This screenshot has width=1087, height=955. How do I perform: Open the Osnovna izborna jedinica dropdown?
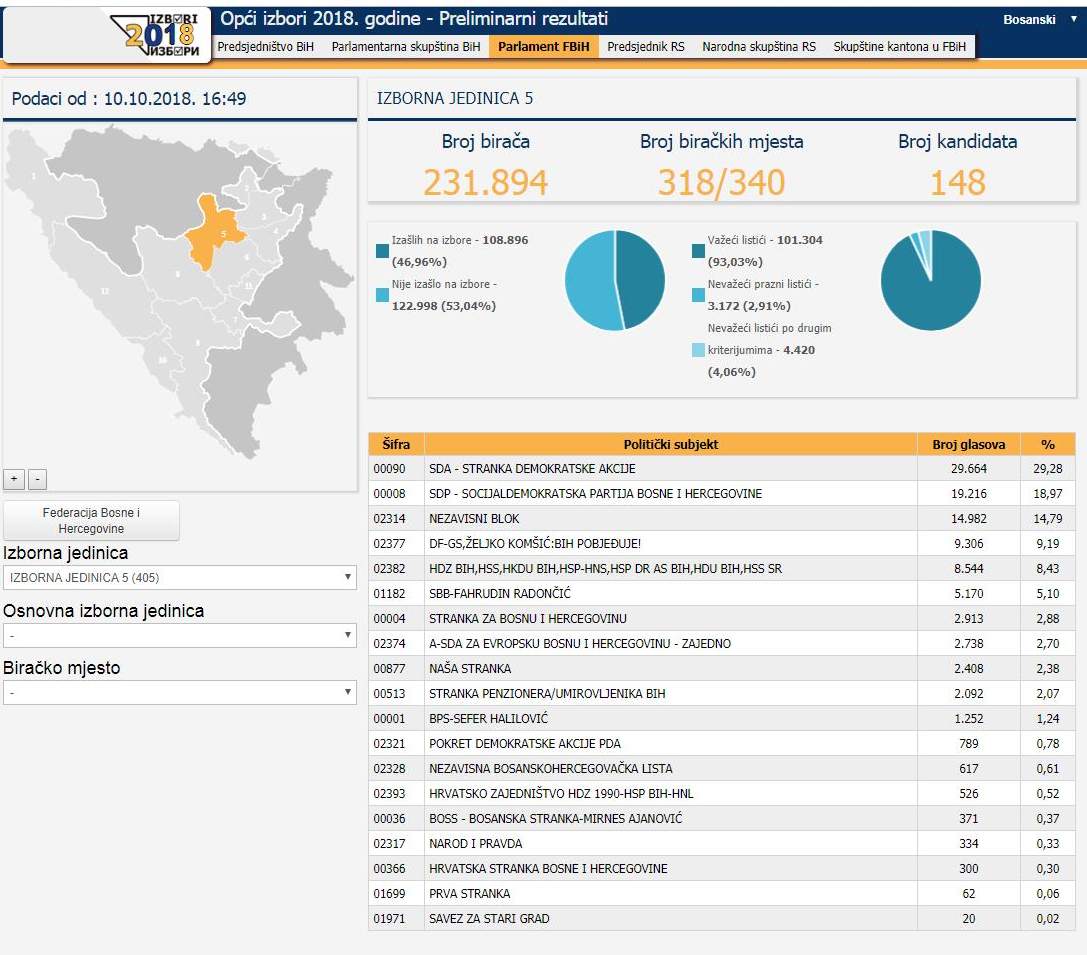(x=180, y=635)
